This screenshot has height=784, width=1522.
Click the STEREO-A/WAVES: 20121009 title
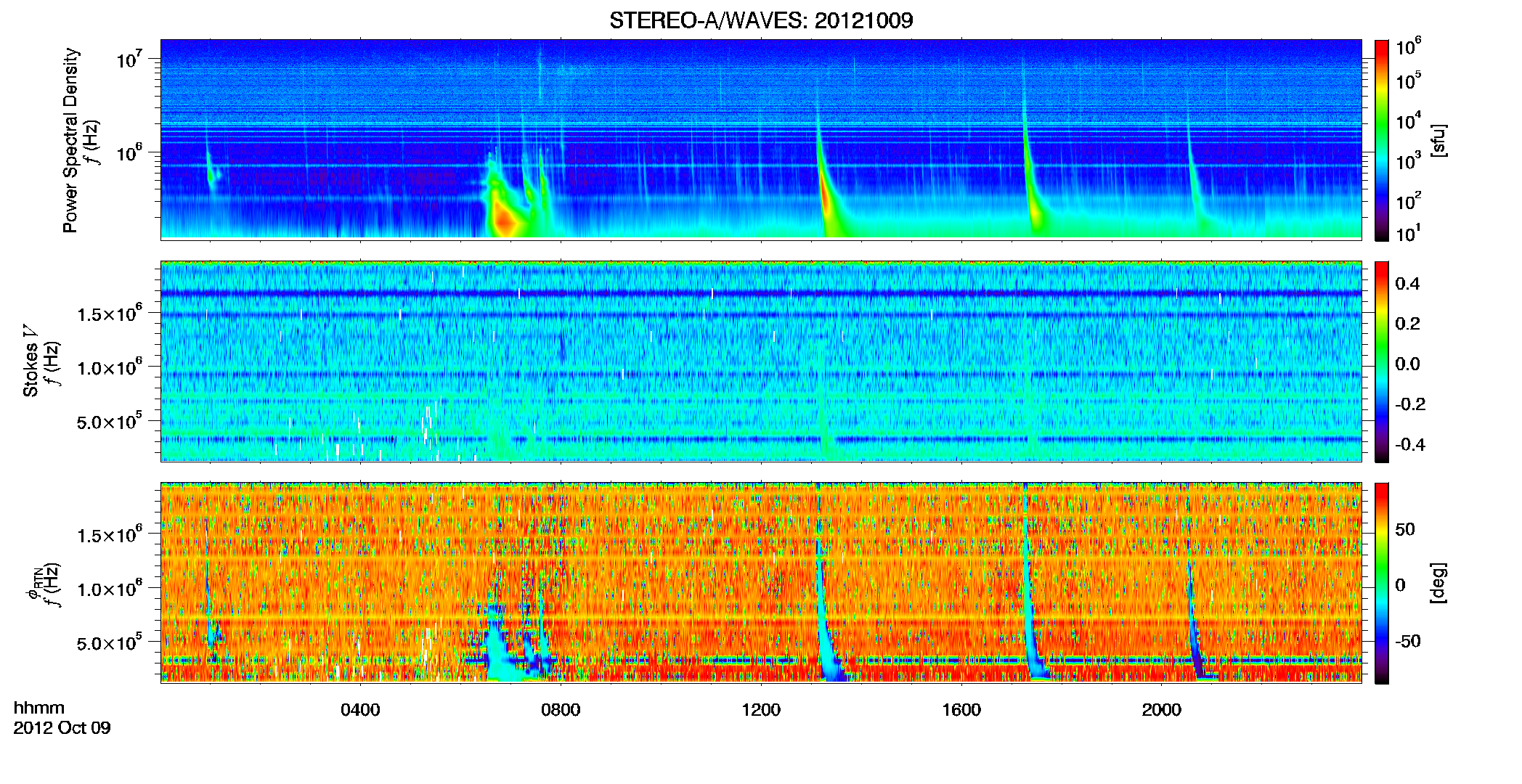click(x=761, y=20)
